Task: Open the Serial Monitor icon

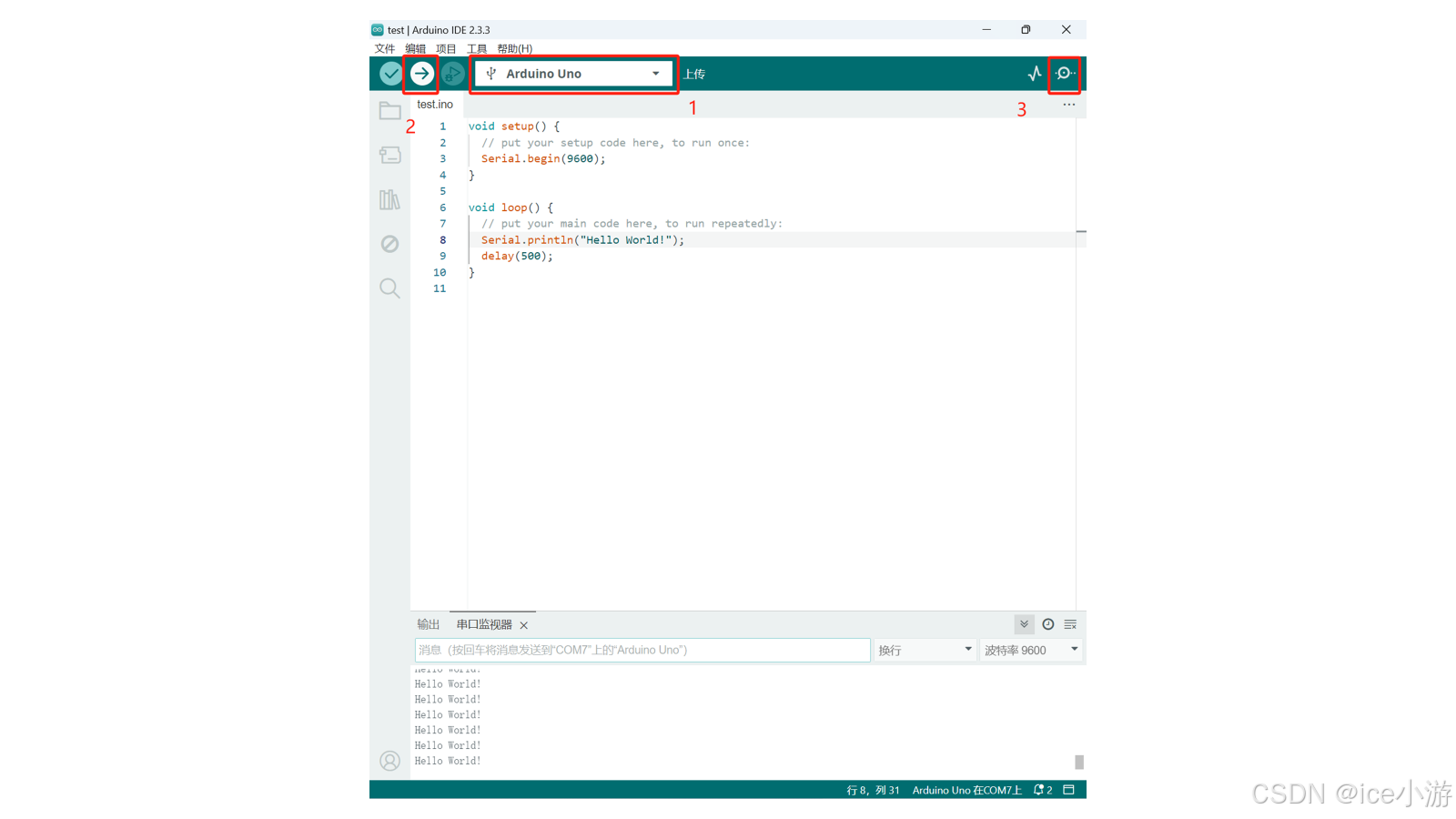Action: [1065, 74]
